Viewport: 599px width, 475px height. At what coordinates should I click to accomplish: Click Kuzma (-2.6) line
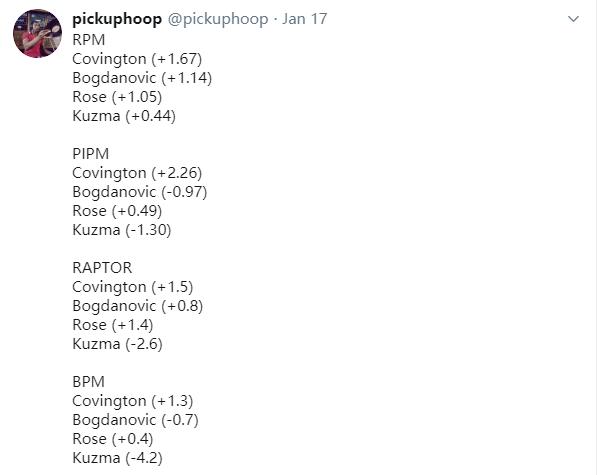118,344
